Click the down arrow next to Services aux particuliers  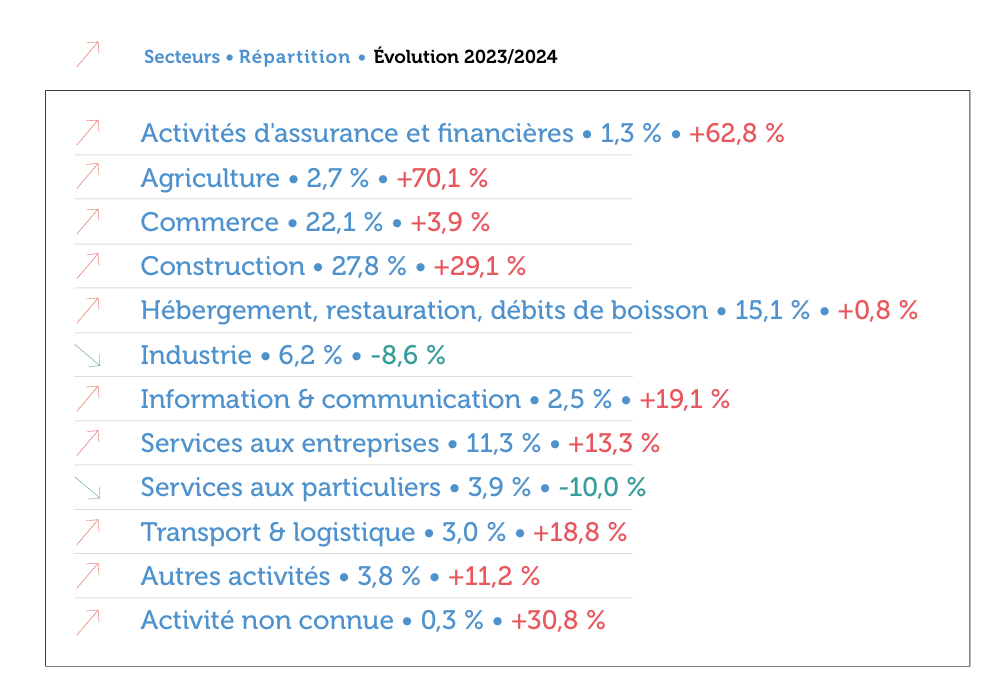(88, 487)
